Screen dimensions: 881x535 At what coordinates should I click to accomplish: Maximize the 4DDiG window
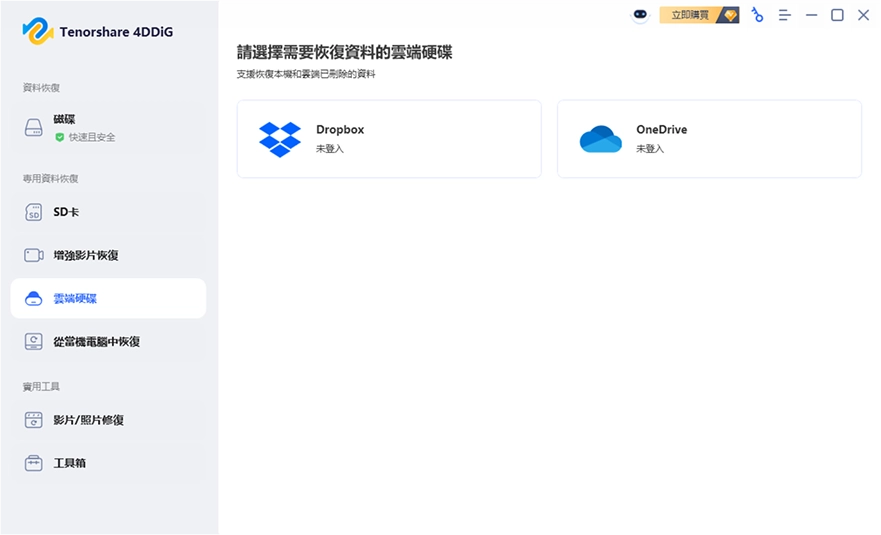tap(837, 15)
